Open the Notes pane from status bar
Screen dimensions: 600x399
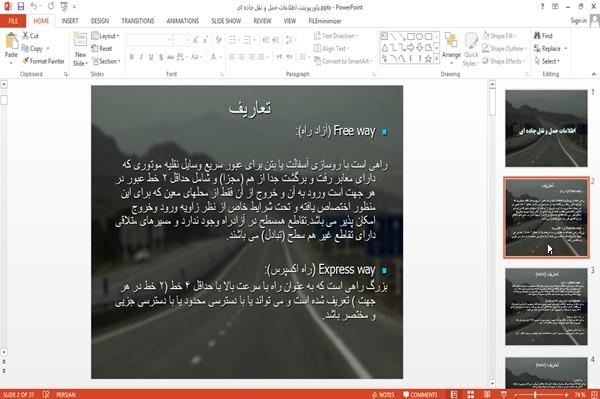click(383, 395)
